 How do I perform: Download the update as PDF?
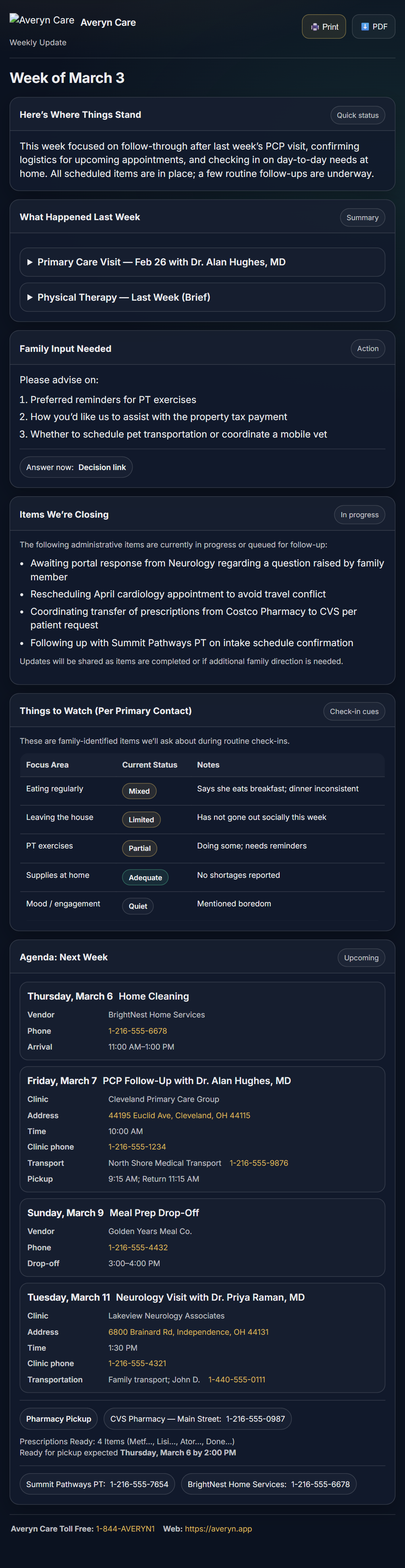click(x=373, y=27)
